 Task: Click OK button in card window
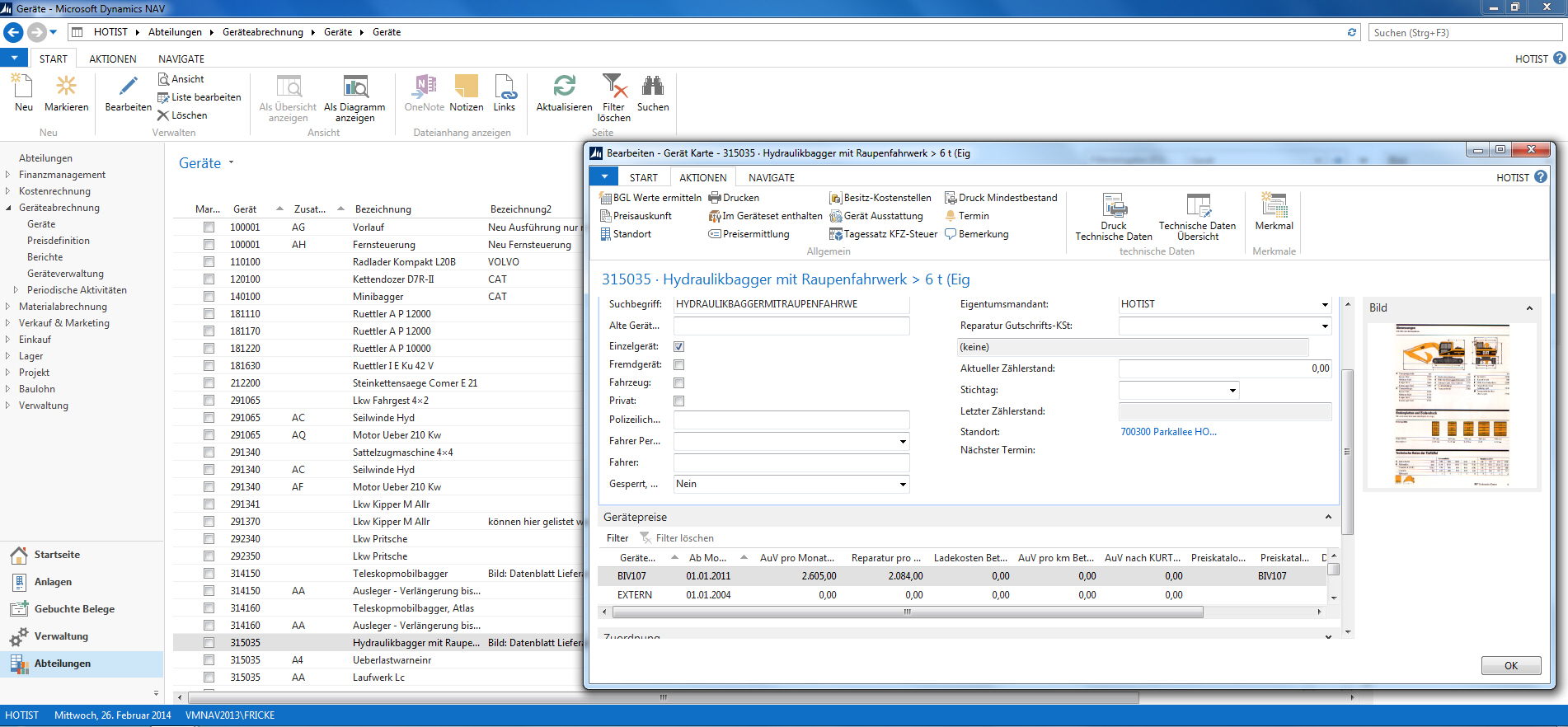[1510, 666]
